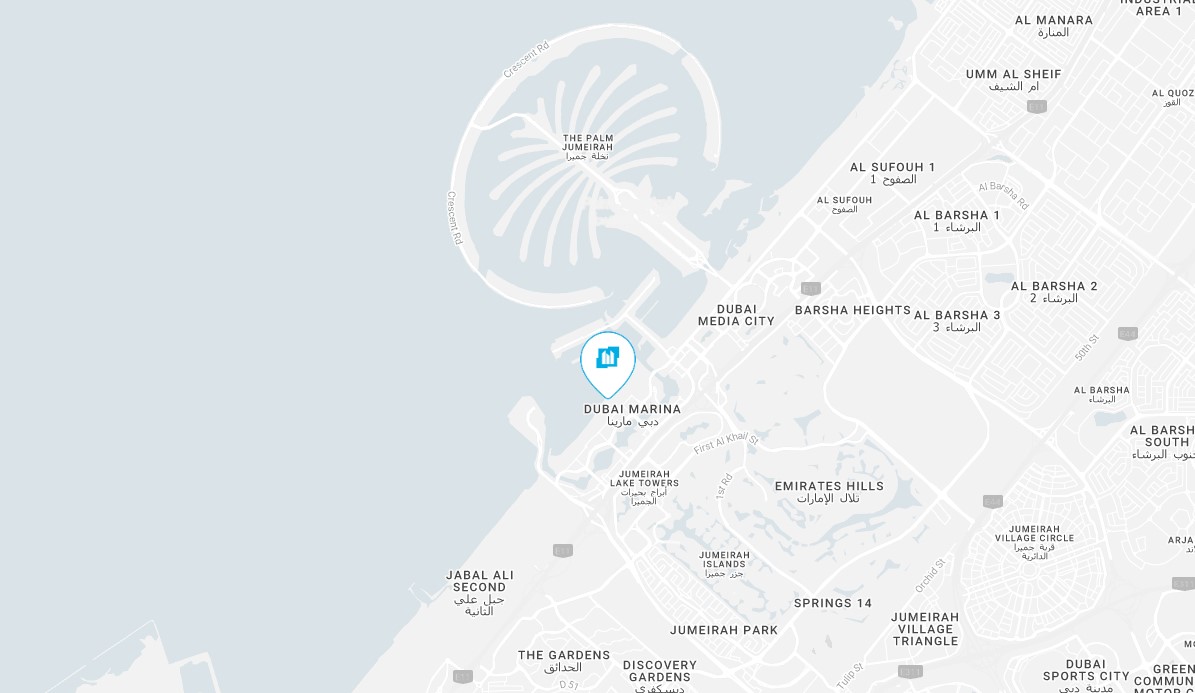Click the blue building map pin marker
The width and height of the screenshot is (1195, 693).
[607, 364]
